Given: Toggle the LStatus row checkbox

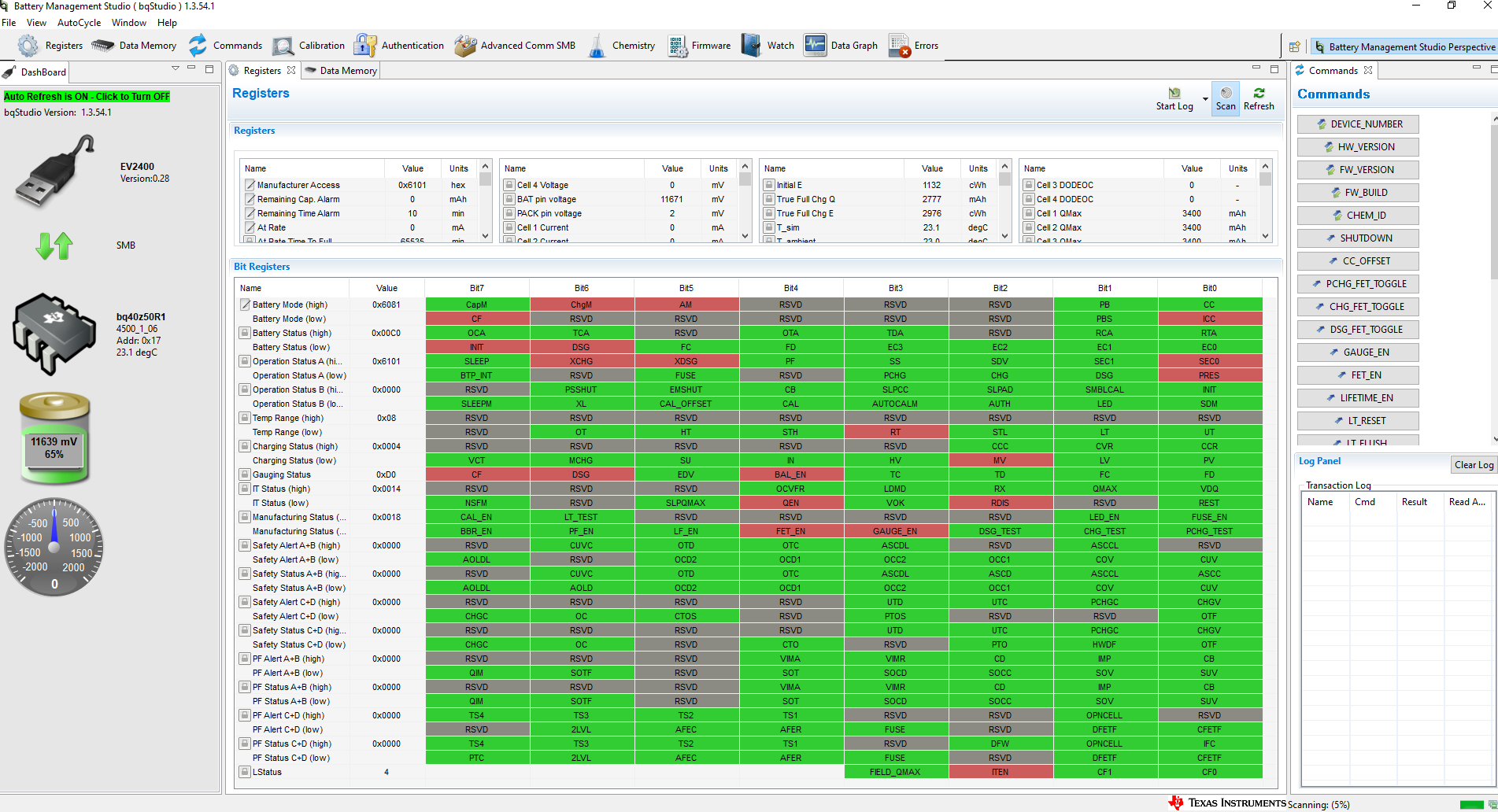Looking at the screenshot, I should pos(246,772).
